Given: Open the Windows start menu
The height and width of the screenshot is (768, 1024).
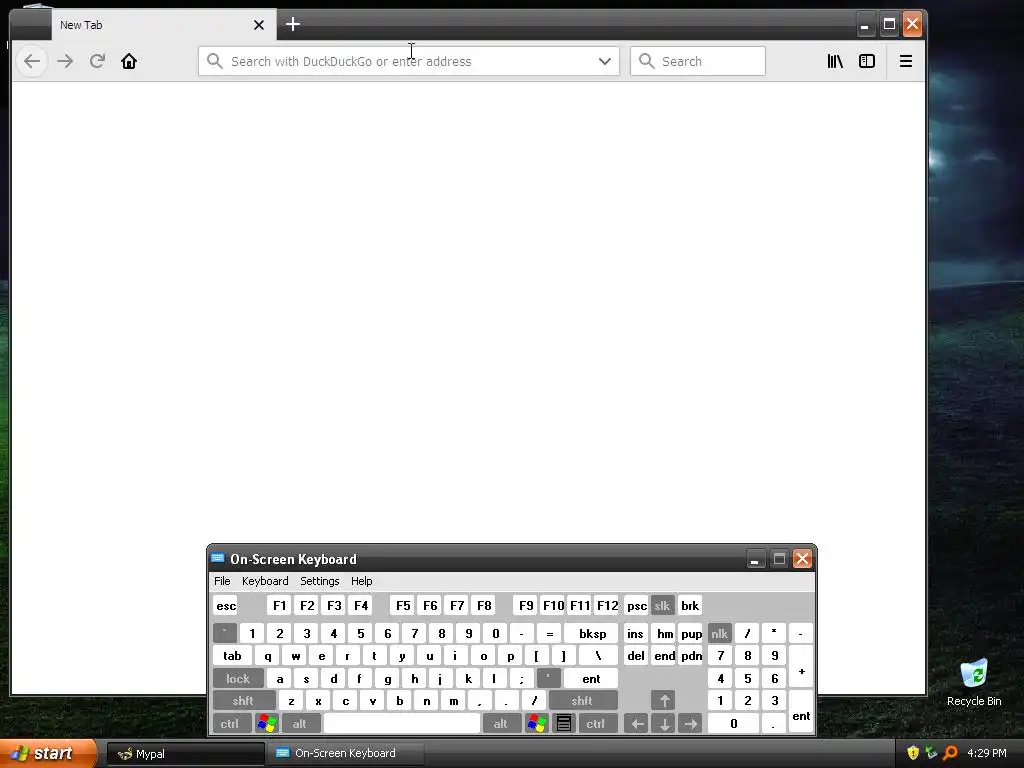Looking at the screenshot, I should 48,753.
